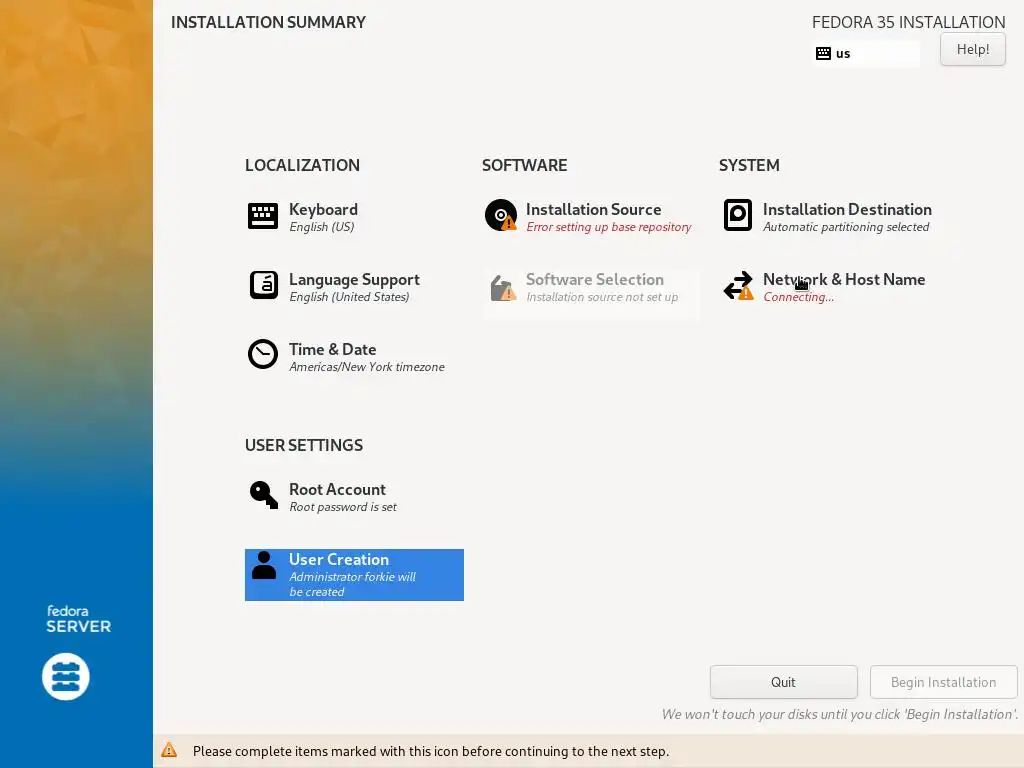1024x768 pixels.
Task: Click 'Root password is set' status text
Action: tap(343, 507)
